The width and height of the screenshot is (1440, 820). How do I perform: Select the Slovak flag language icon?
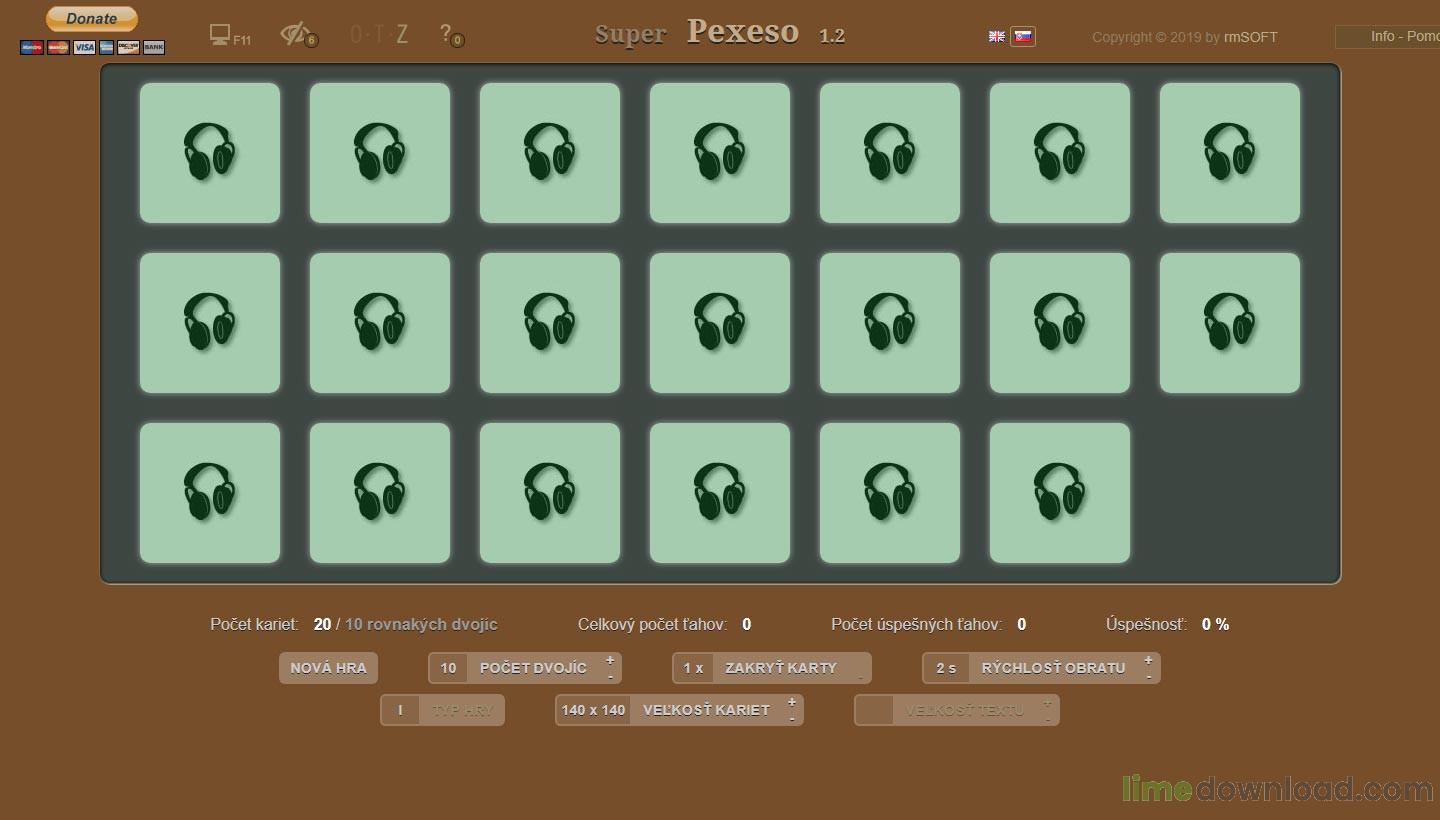click(1023, 37)
